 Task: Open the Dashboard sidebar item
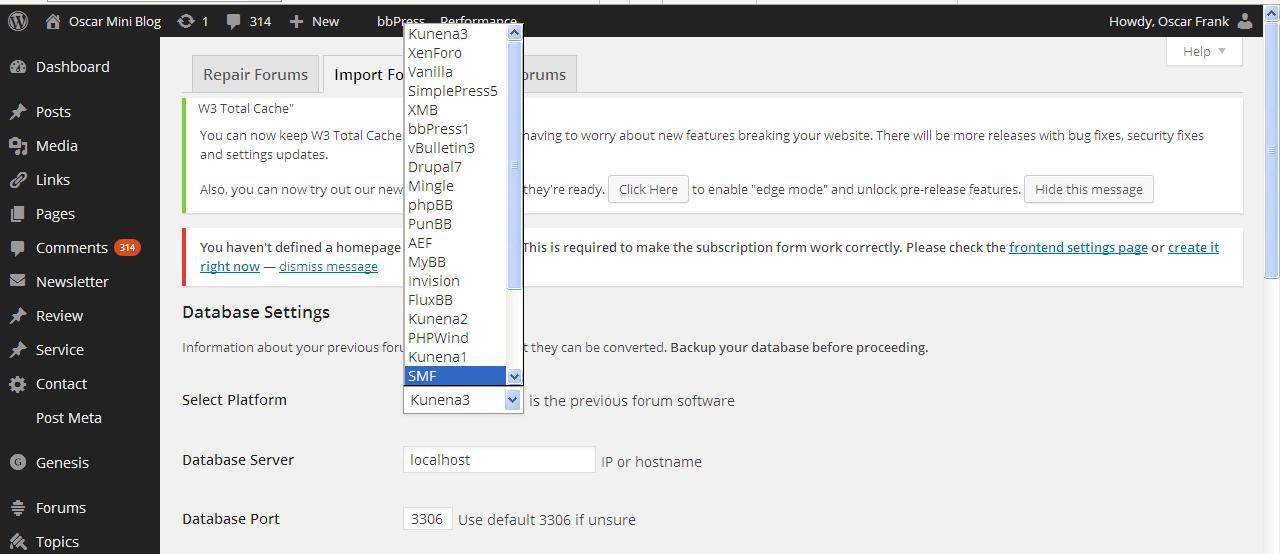72,67
